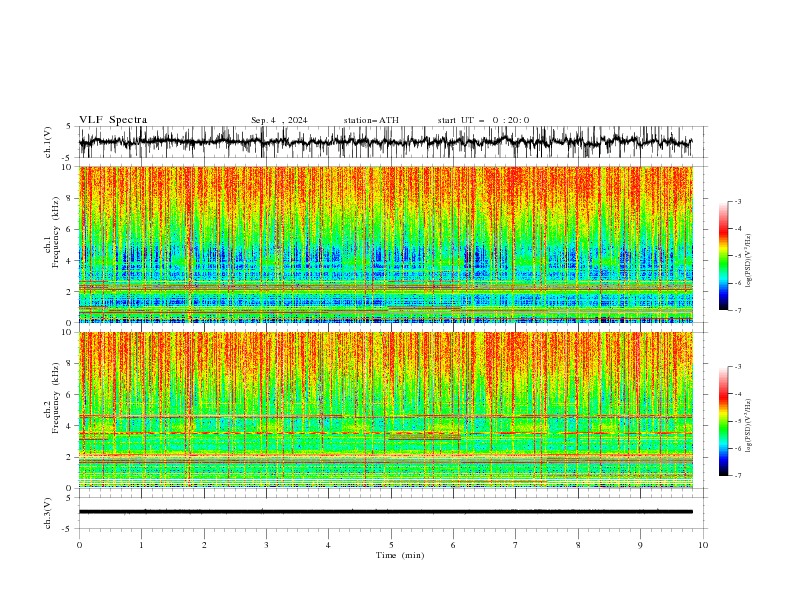792x612 pixels.
Task: Click the "ch.1(V)" waveform axis label
Action: click(48, 142)
